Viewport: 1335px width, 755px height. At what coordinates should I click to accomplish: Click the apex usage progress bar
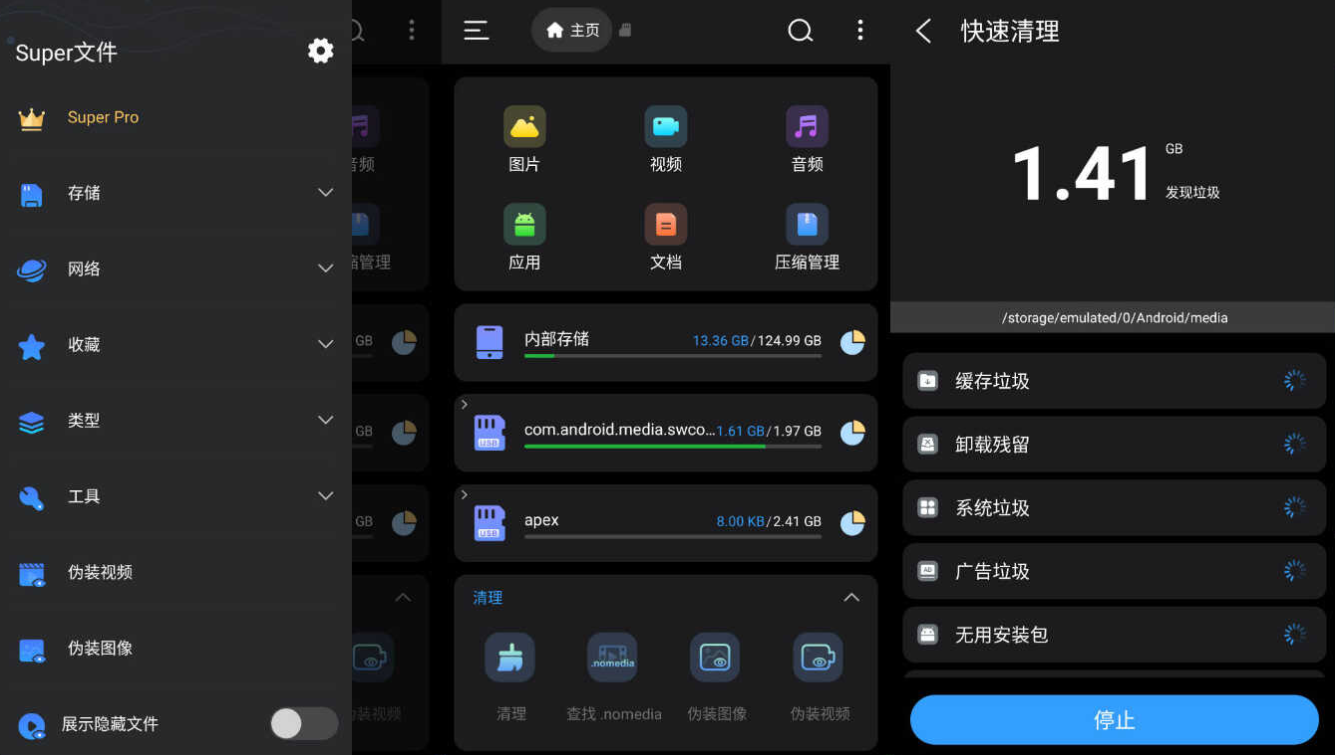point(673,536)
